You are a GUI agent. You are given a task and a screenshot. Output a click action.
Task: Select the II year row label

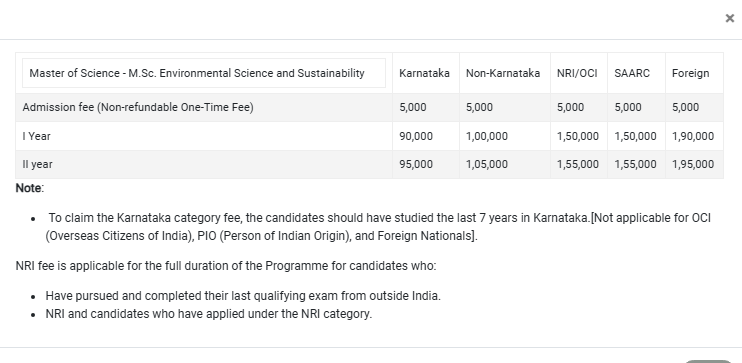click(x=37, y=164)
